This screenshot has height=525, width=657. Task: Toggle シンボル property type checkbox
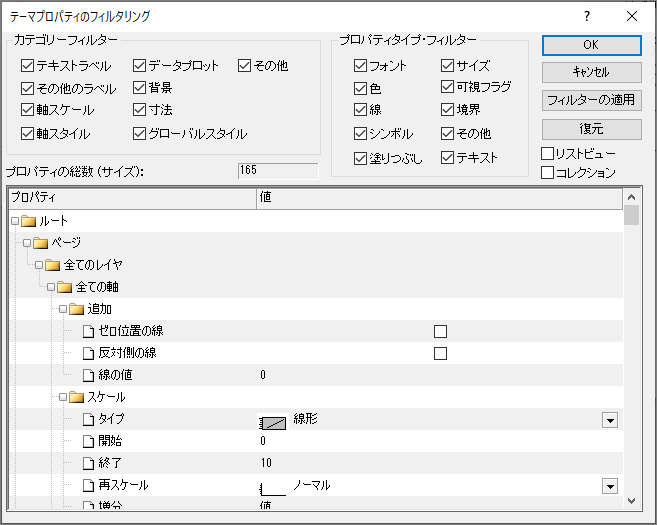click(360, 134)
